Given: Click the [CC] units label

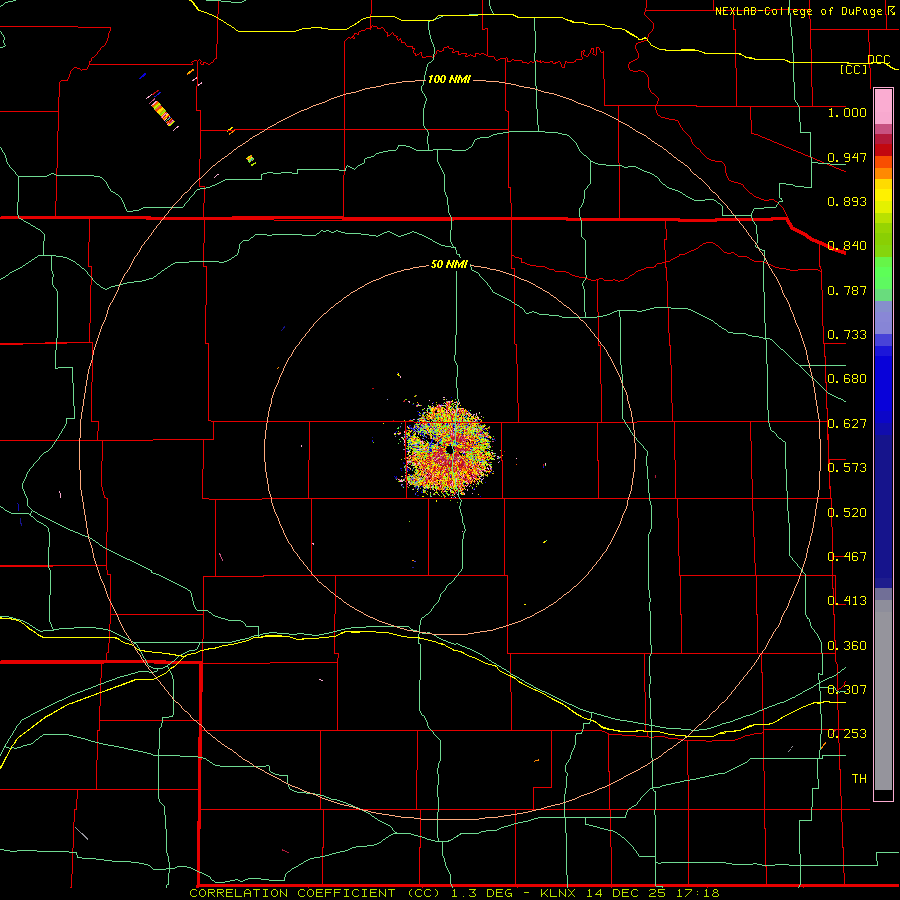Looking at the screenshot, I should 854,69.
